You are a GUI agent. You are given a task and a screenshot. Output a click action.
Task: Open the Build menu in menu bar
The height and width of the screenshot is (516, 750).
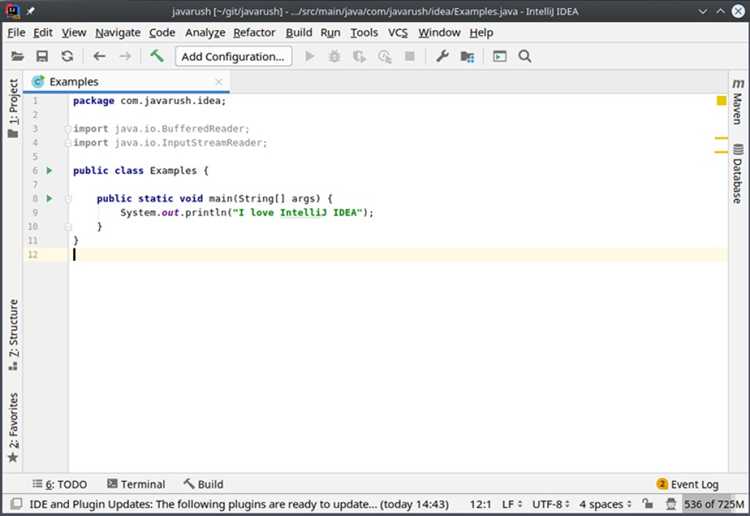pos(299,33)
